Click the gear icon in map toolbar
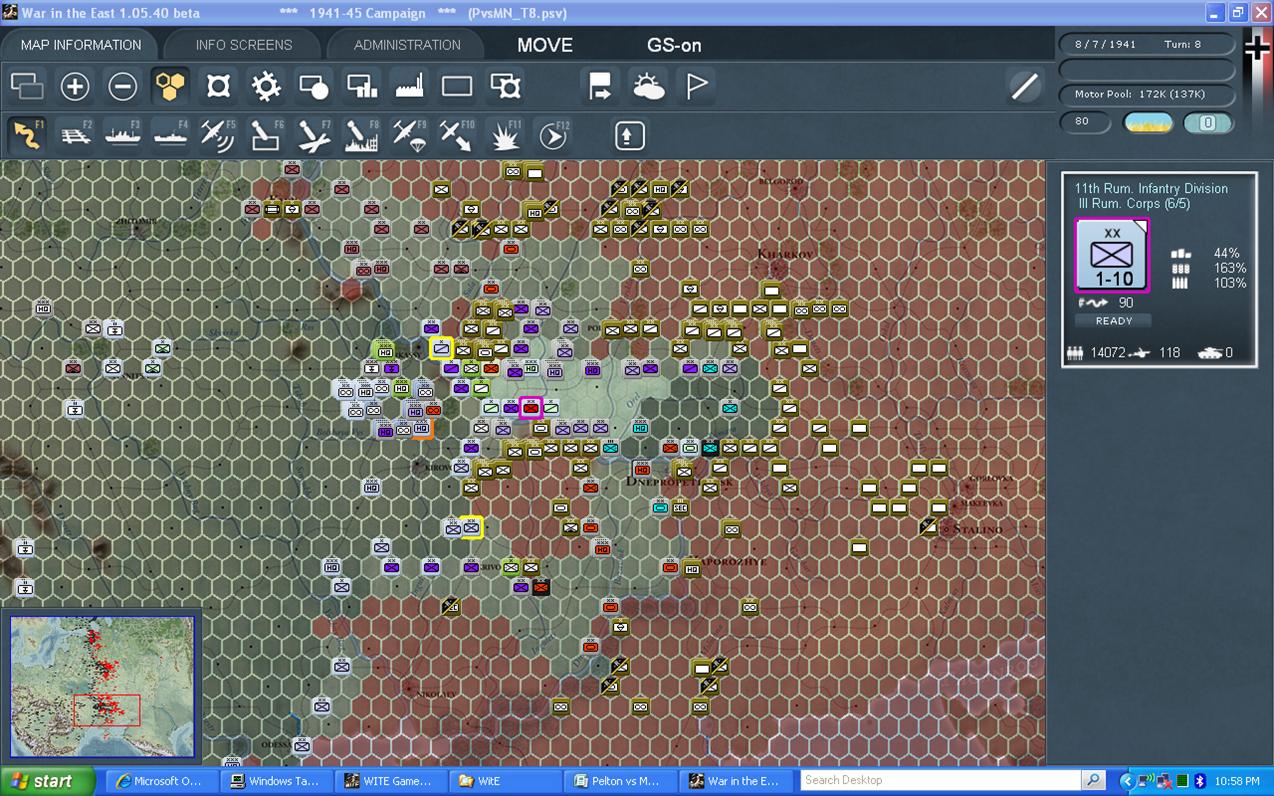Image resolution: width=1274 pixels, height=796 pixels. click(267, 86)
